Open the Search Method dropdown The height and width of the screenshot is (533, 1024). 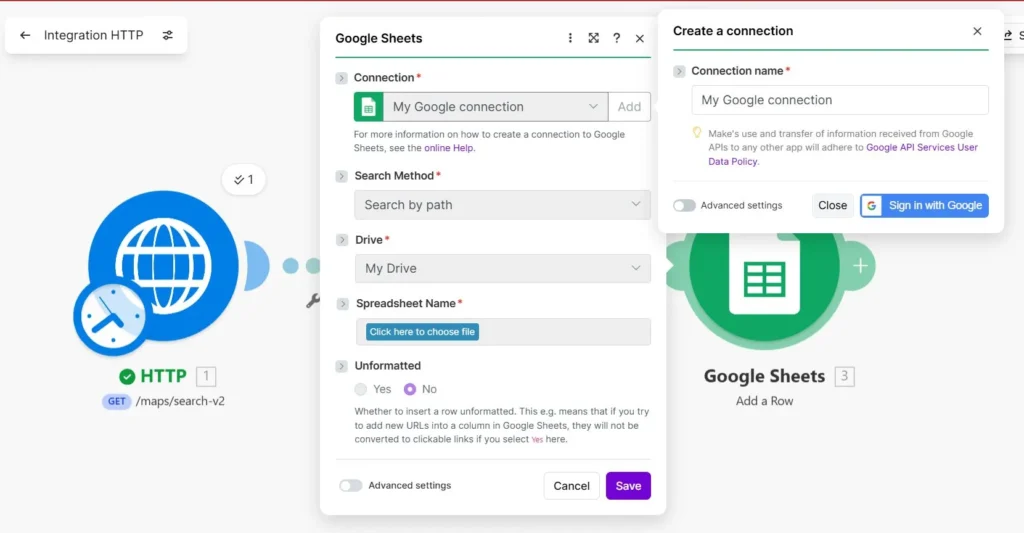coord(502,205)
